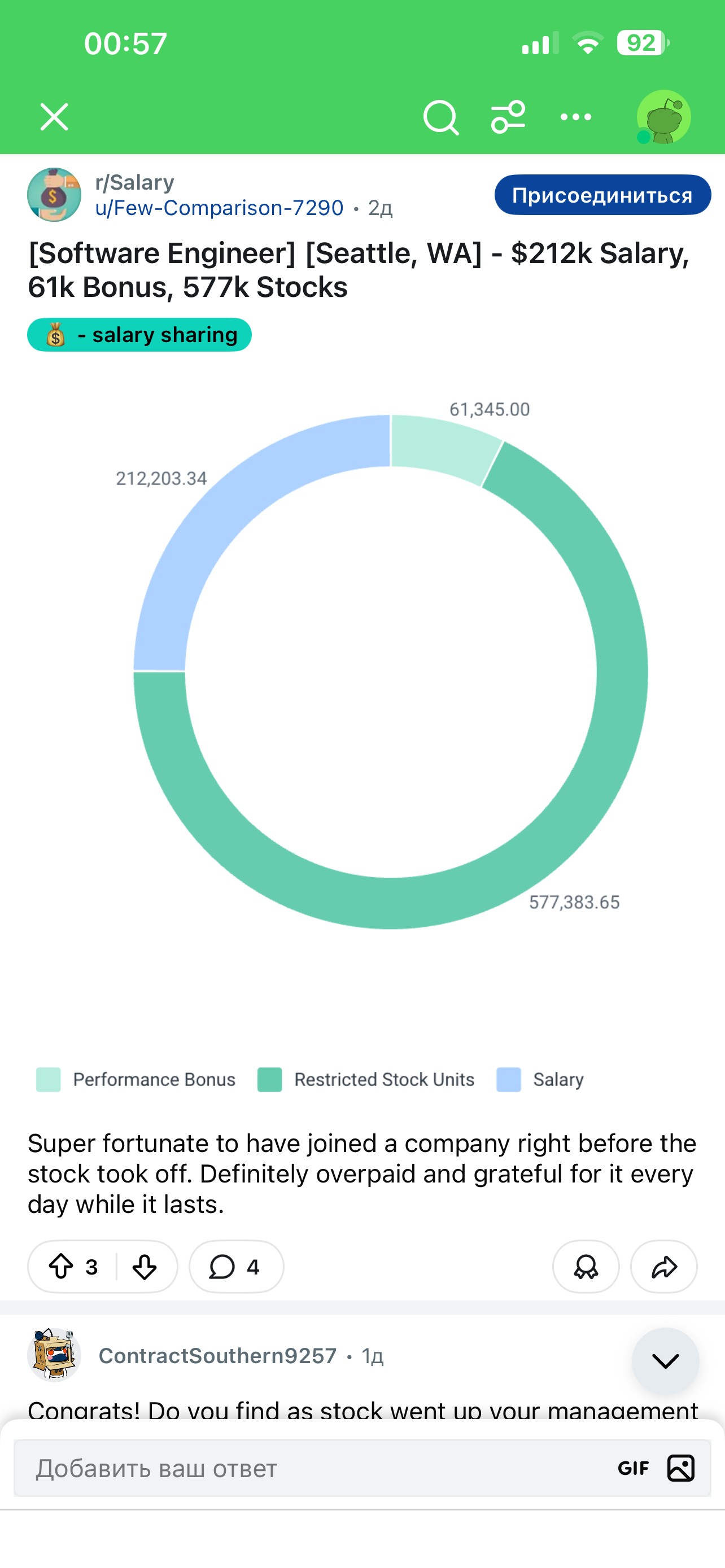The image size is (725, 1568).
Task: Give an award to the post
Action: (586, 1267)
